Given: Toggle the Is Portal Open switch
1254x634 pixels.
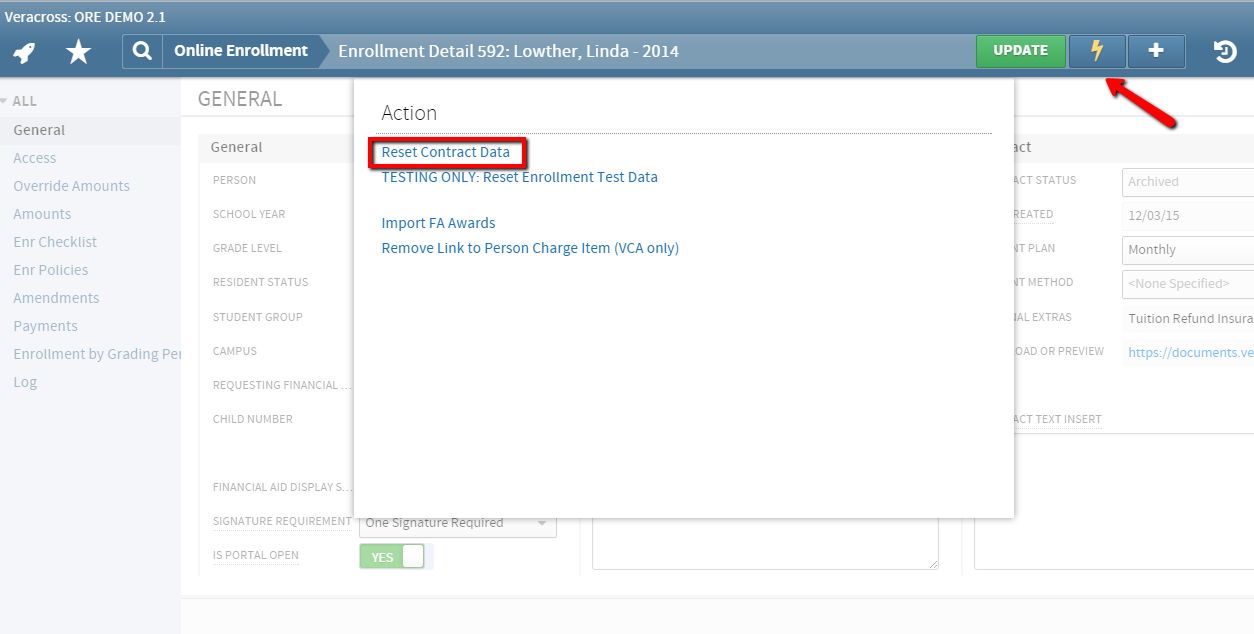Looking at the screenshot, I should click(x=396, y=557).
